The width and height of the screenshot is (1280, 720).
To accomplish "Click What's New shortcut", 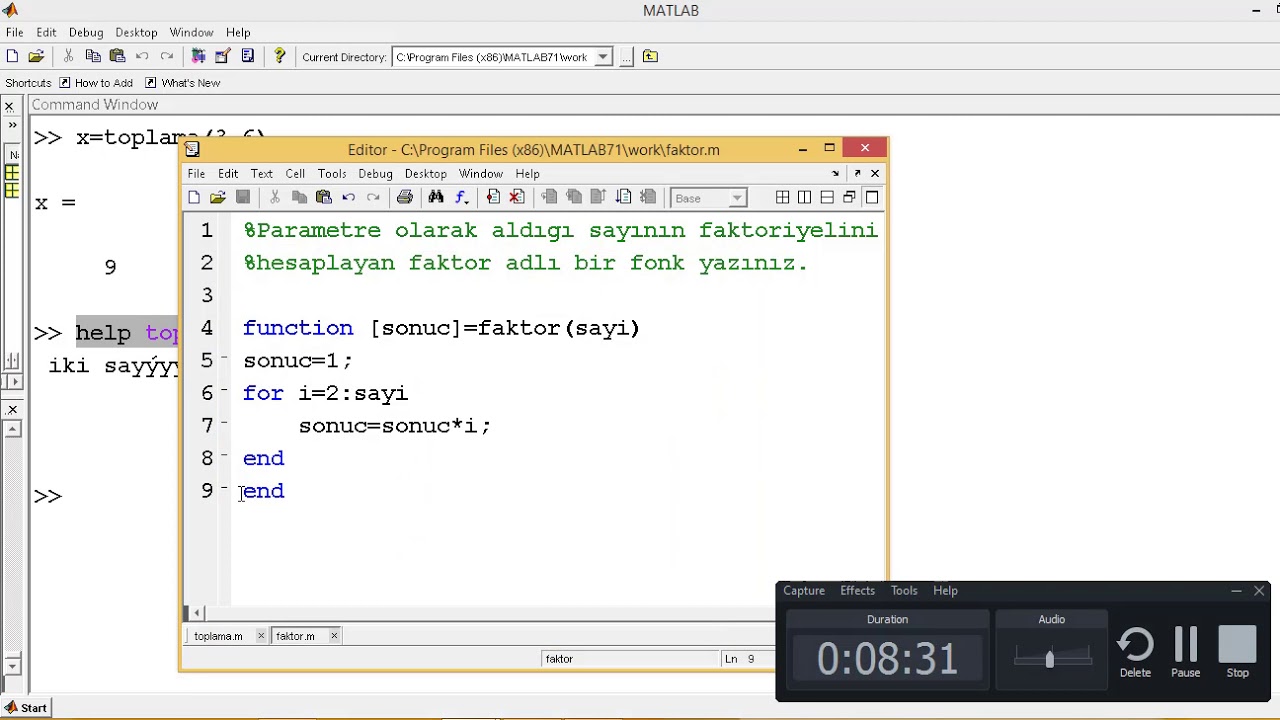I will [182, 83].
